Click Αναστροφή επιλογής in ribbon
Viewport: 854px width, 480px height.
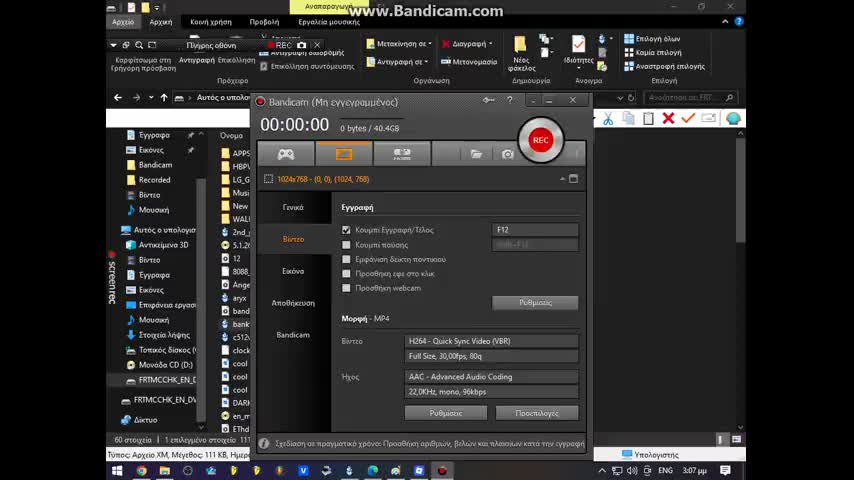click(x=664, y=66)
